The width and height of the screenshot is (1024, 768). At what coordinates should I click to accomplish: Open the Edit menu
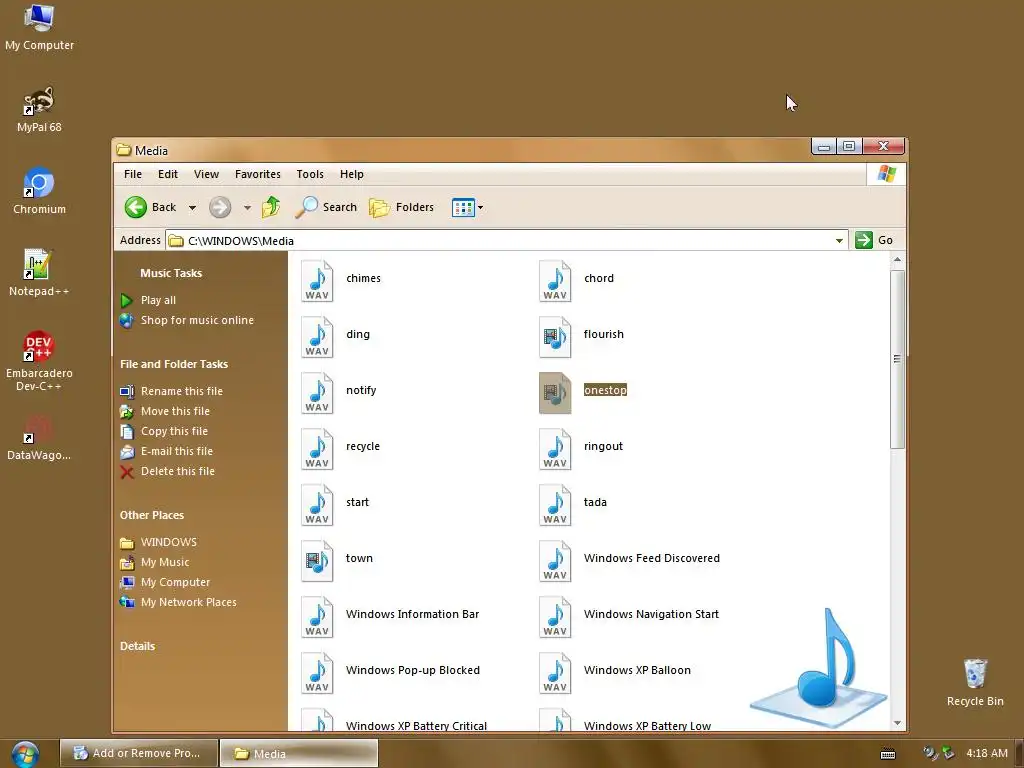[x=168, y=174]
